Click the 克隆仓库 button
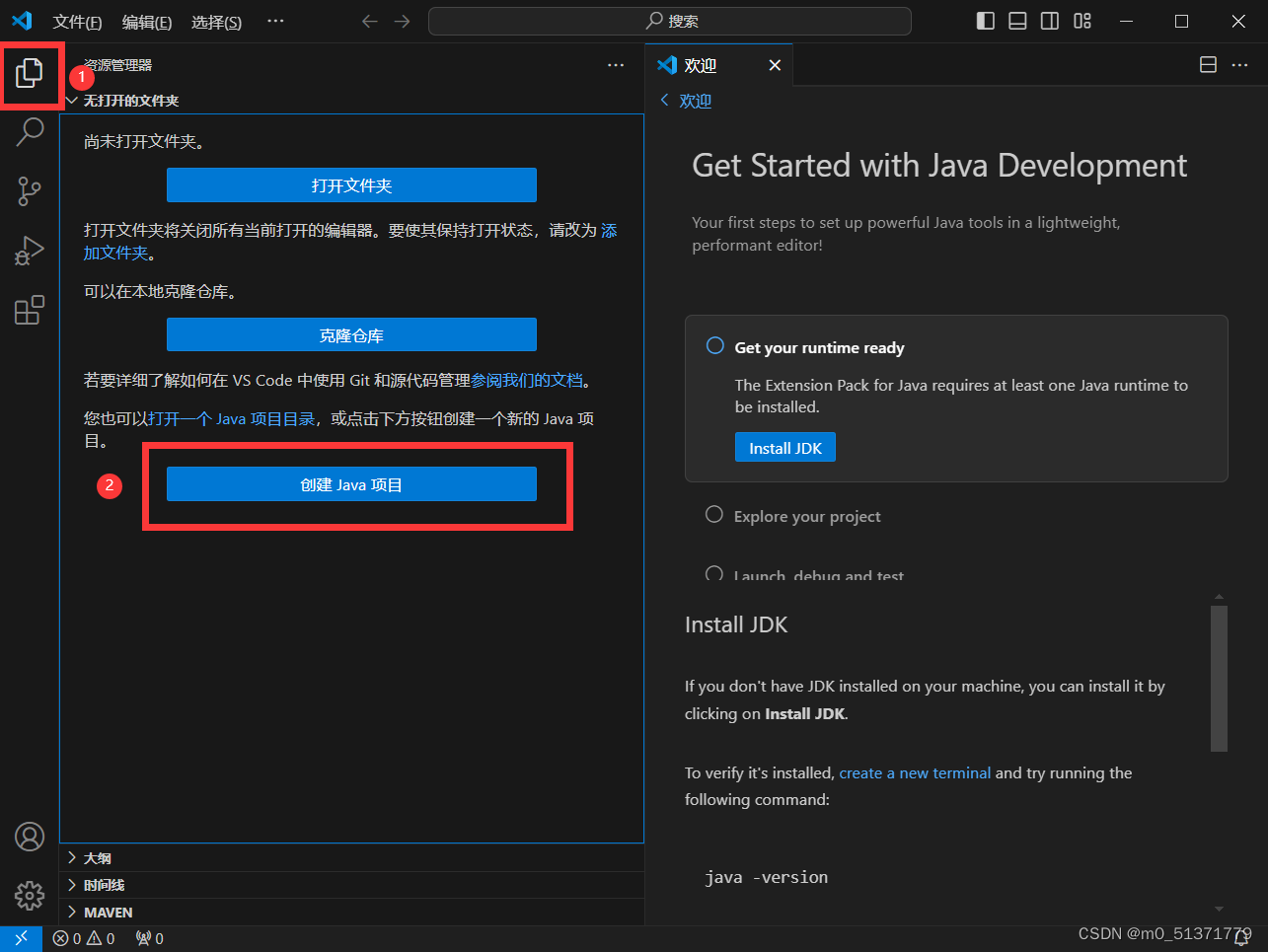The height and width of the screenshot is (952, 1268). click(351, 335)
